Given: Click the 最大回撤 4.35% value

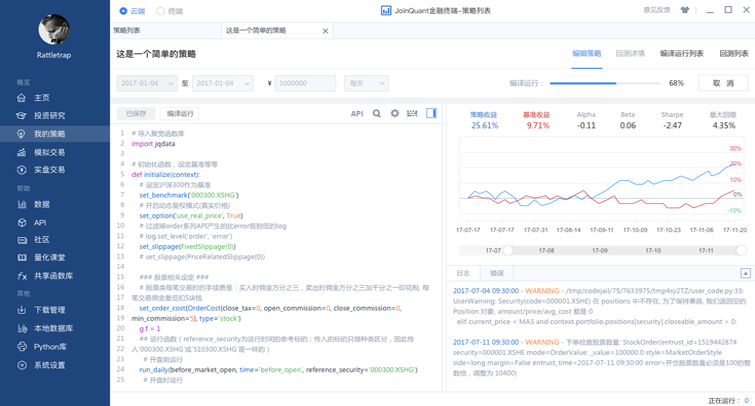Looking at the screenshot, I should (x=724, y=126).
